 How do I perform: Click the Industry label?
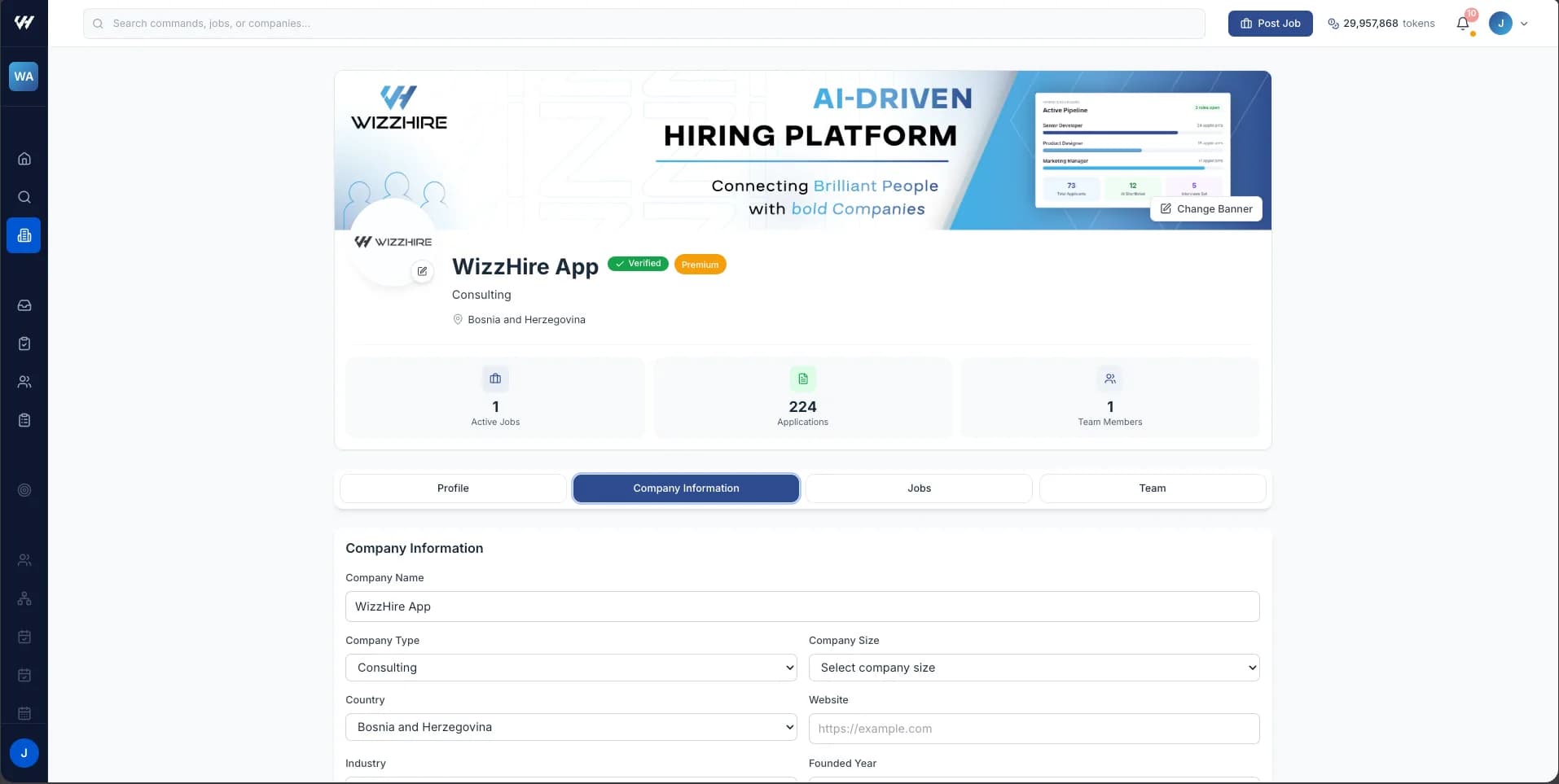366,764
